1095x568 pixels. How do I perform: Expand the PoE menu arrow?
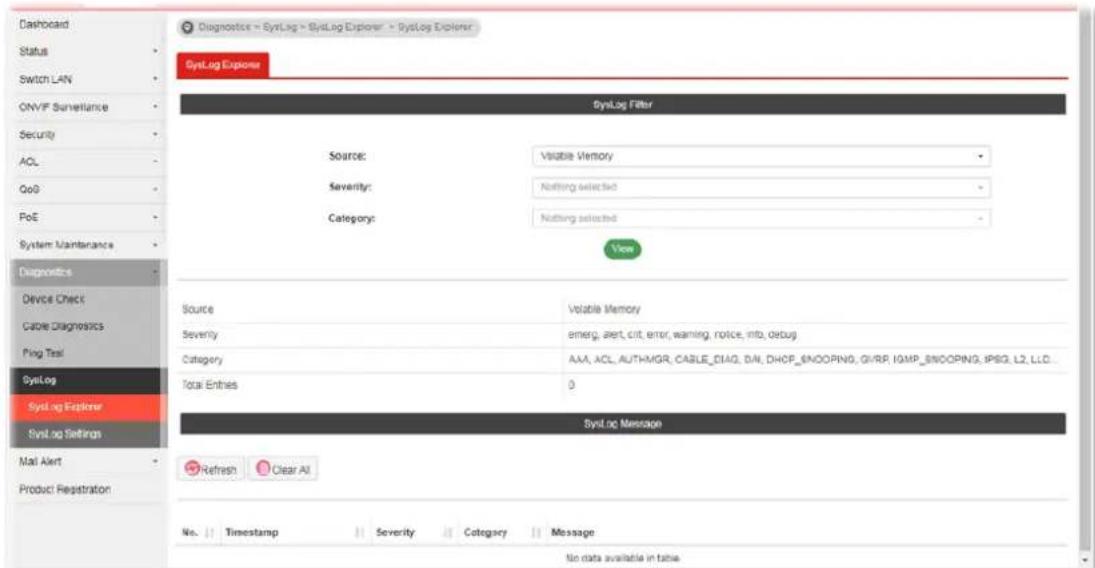[x=154, y=217]
